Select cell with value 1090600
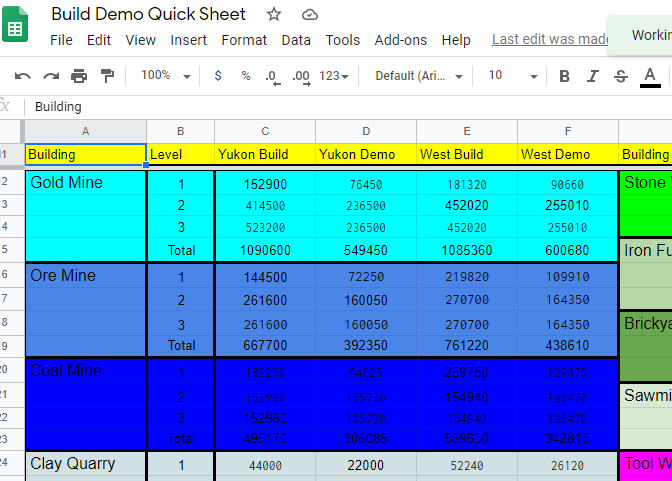Screen dimensions: 672x481 265,250
